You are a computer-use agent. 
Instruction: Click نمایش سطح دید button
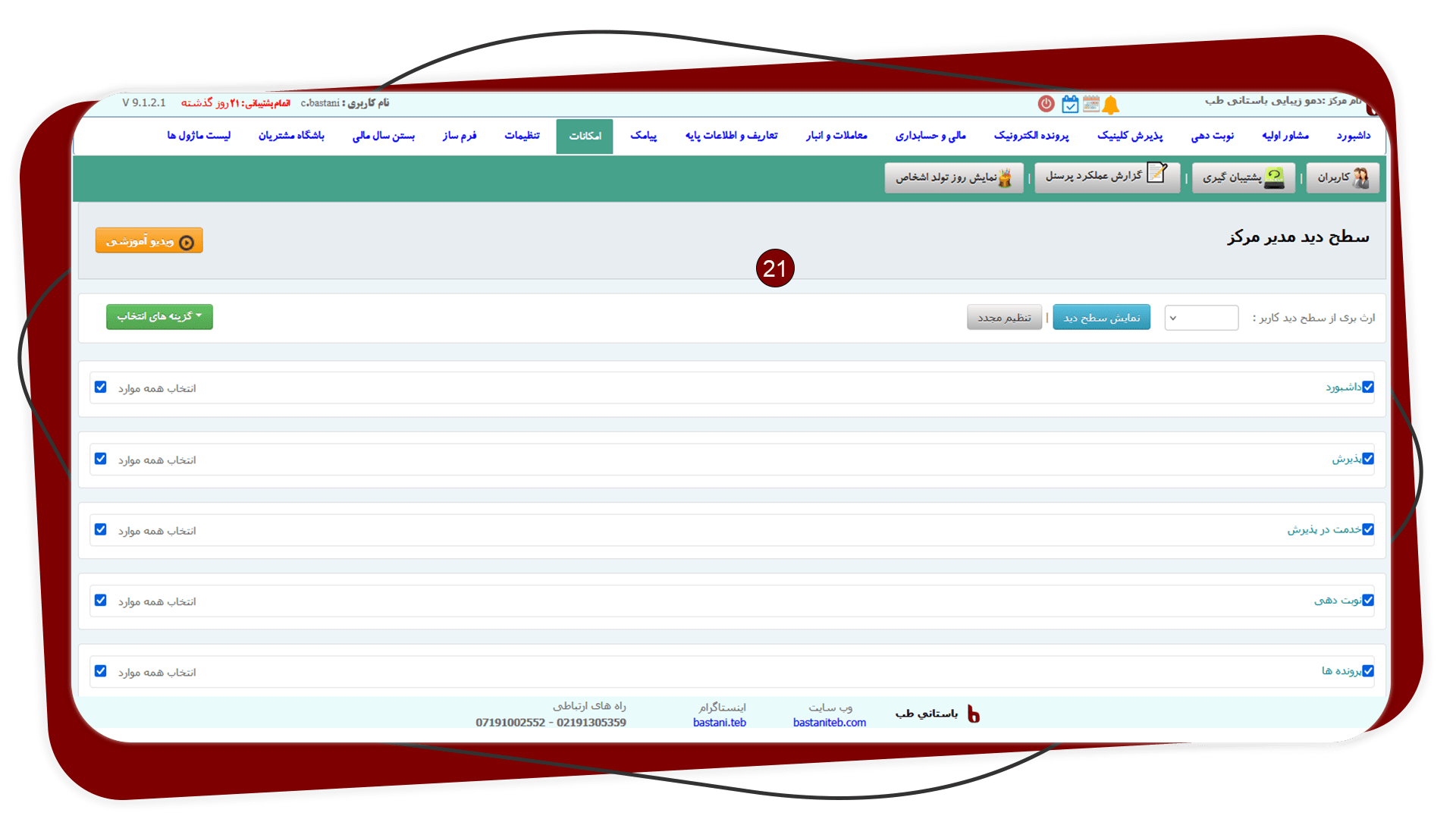coord(1101,318)
